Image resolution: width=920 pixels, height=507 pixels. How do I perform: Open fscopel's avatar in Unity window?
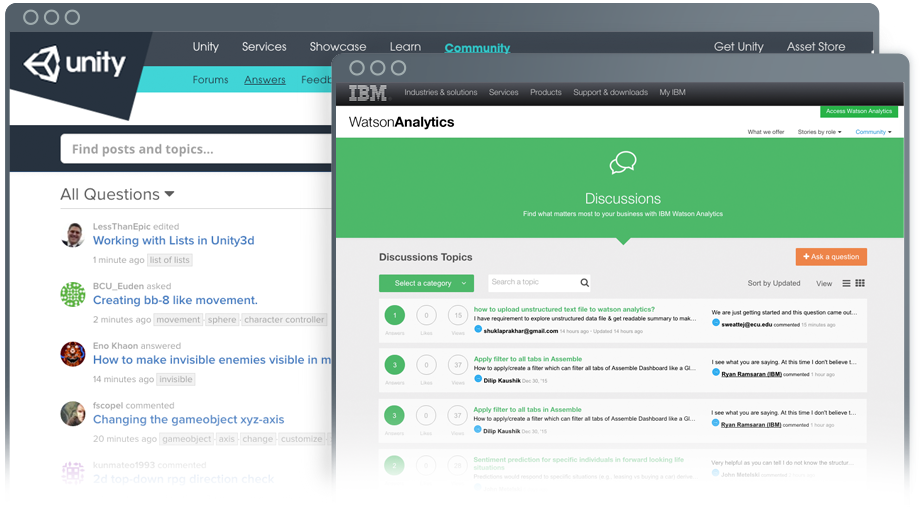click(x=73, y=414)
